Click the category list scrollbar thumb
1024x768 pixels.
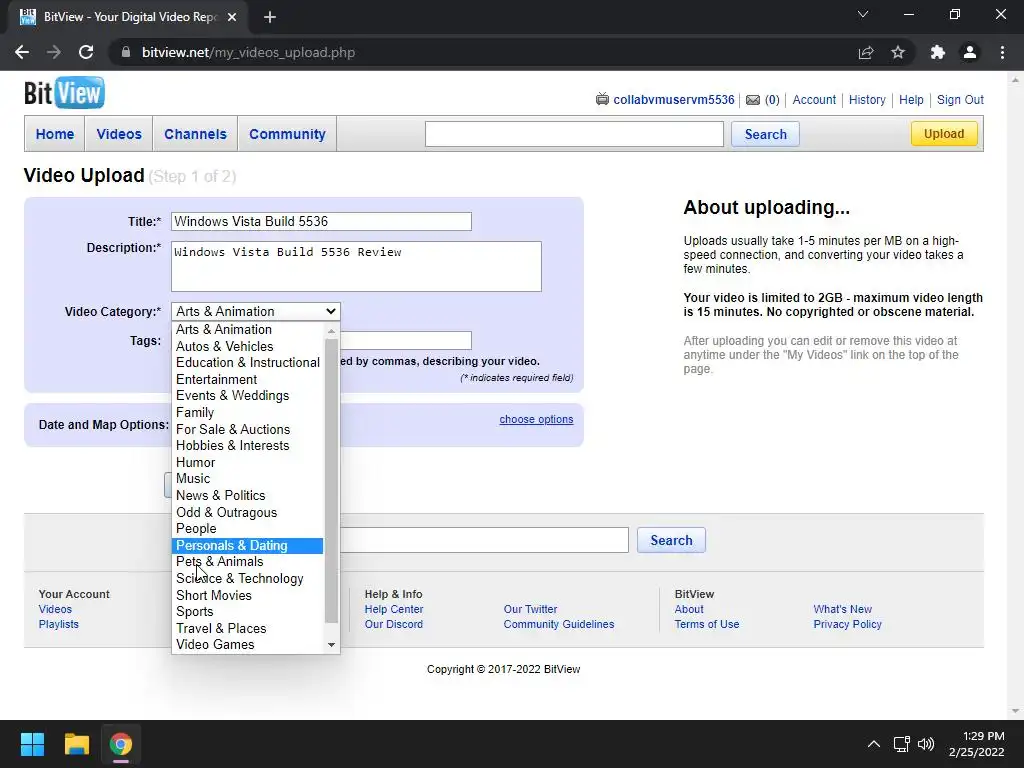pos(332,480)
